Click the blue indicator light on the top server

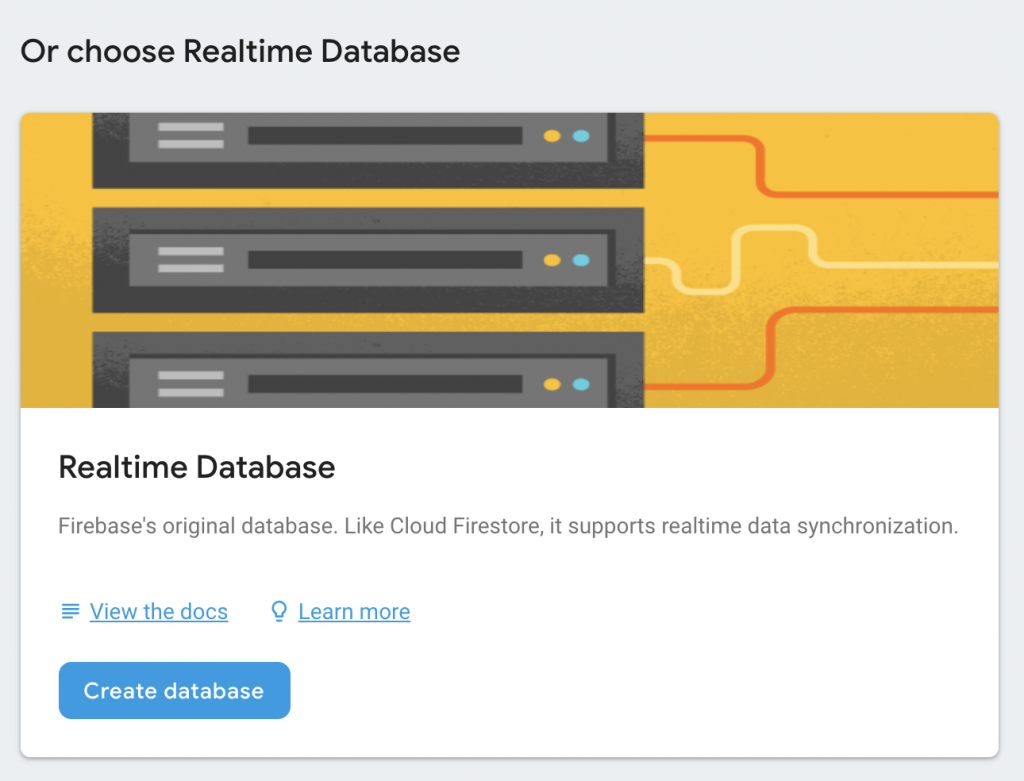tap(581, 136)
